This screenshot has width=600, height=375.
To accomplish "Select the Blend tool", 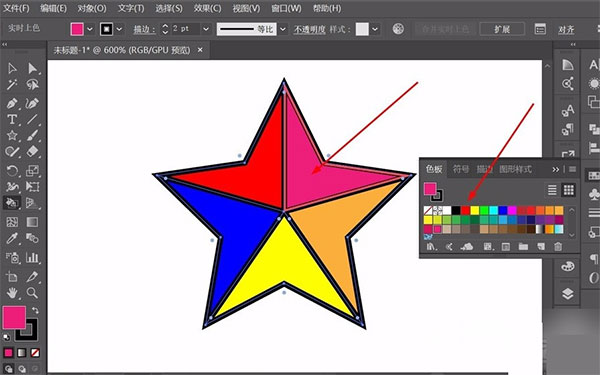I will (x=33, y=238).
